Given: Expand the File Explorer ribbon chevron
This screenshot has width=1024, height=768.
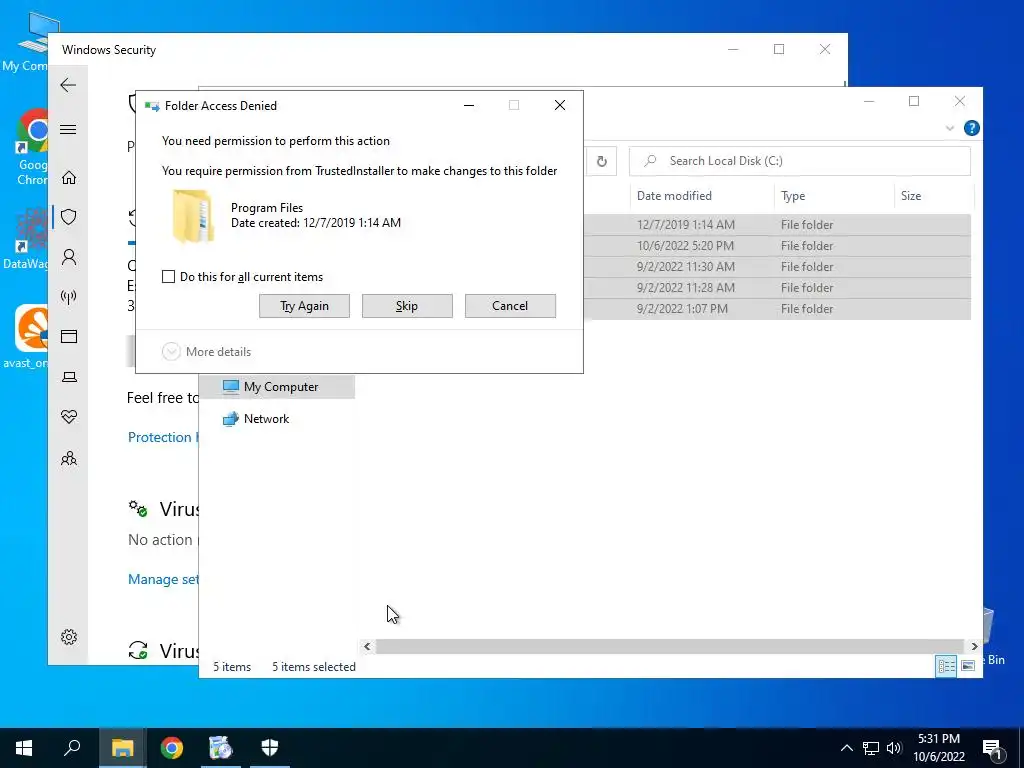Looking at the screenshot, I should pos(950,128).
